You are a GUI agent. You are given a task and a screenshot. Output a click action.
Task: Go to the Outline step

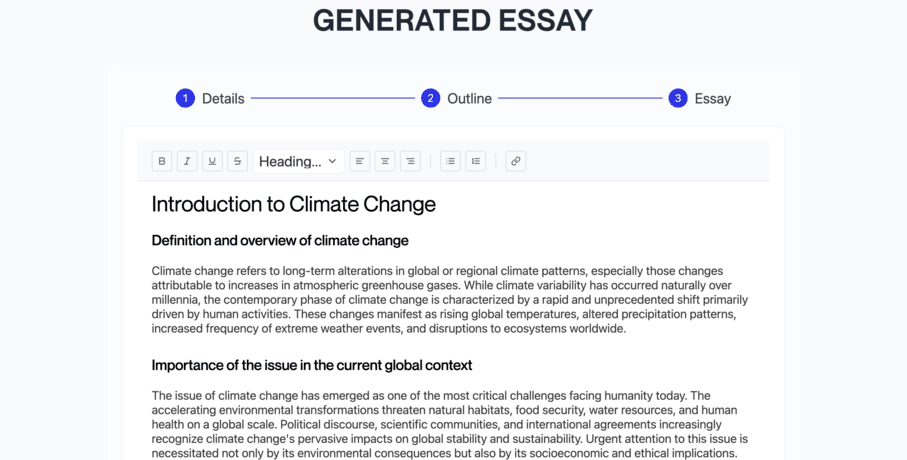click(x=469, y=98)
